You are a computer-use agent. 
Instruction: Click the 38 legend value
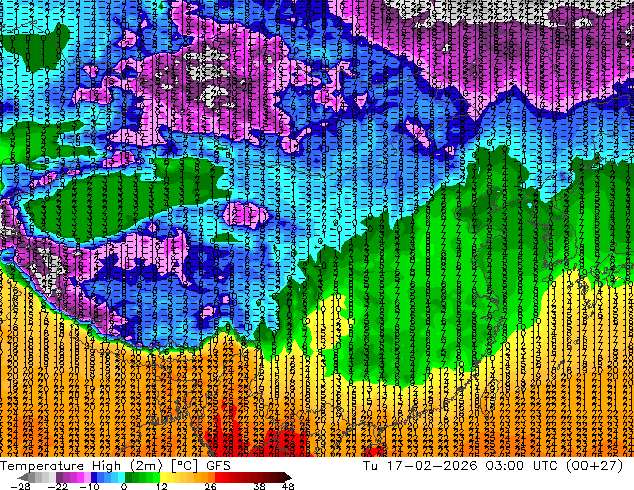259,486
